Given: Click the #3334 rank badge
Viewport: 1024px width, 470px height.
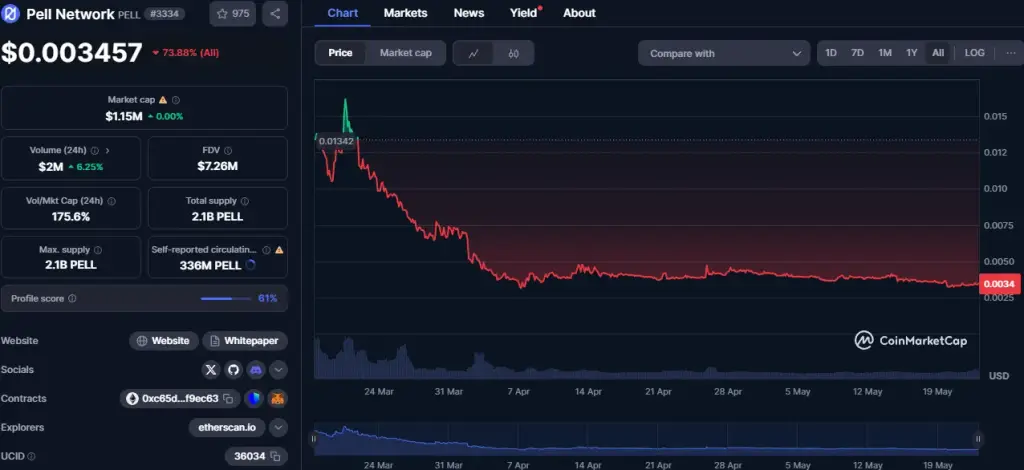Looking at the screenshot, I should [x=165, y=14].
